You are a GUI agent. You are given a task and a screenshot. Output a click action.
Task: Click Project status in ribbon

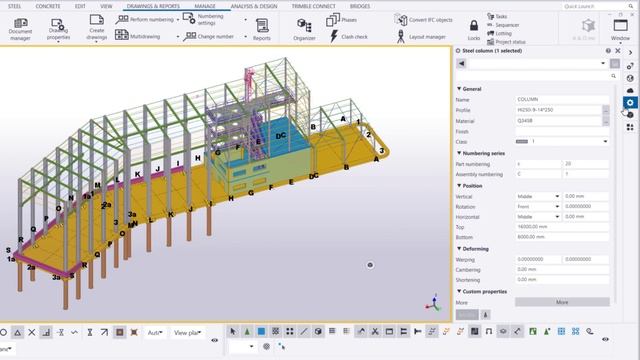[x=506, y=42]
